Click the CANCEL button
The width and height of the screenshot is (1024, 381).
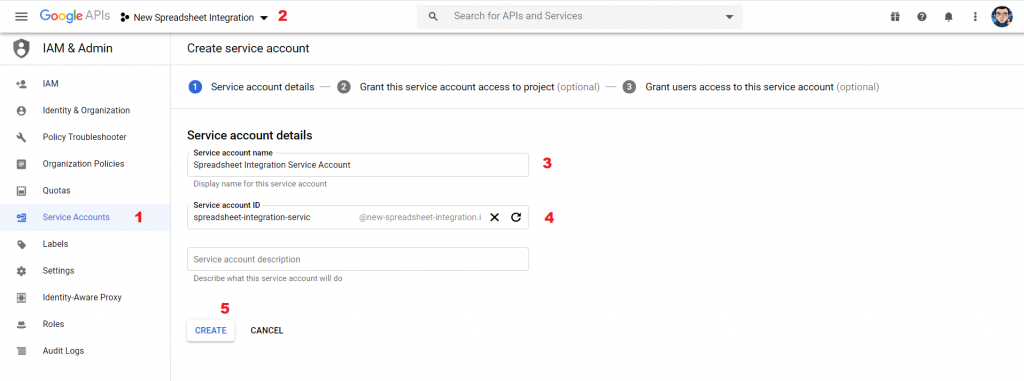tap(266, 331)
